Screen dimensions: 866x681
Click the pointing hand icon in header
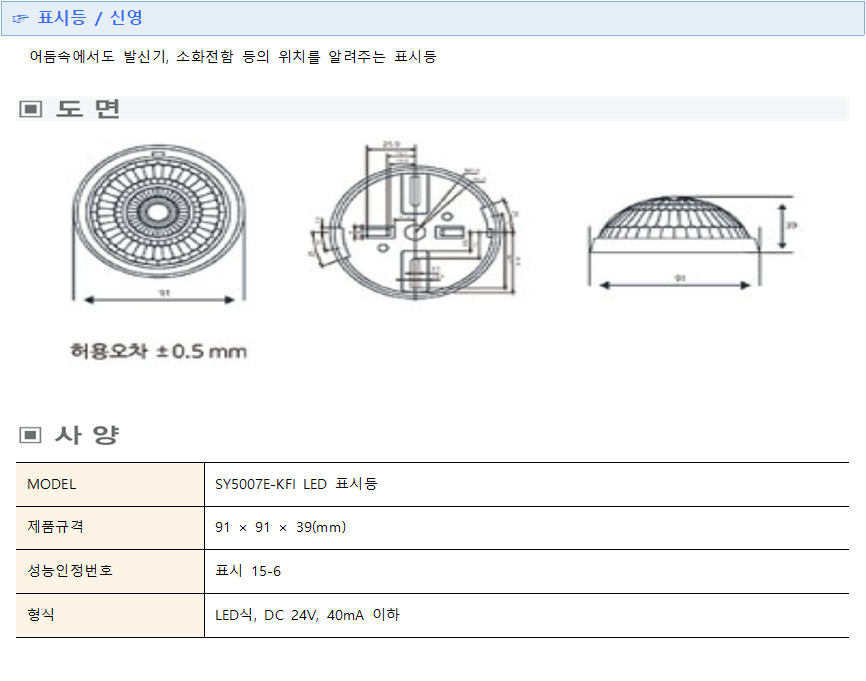click(20, 19)
